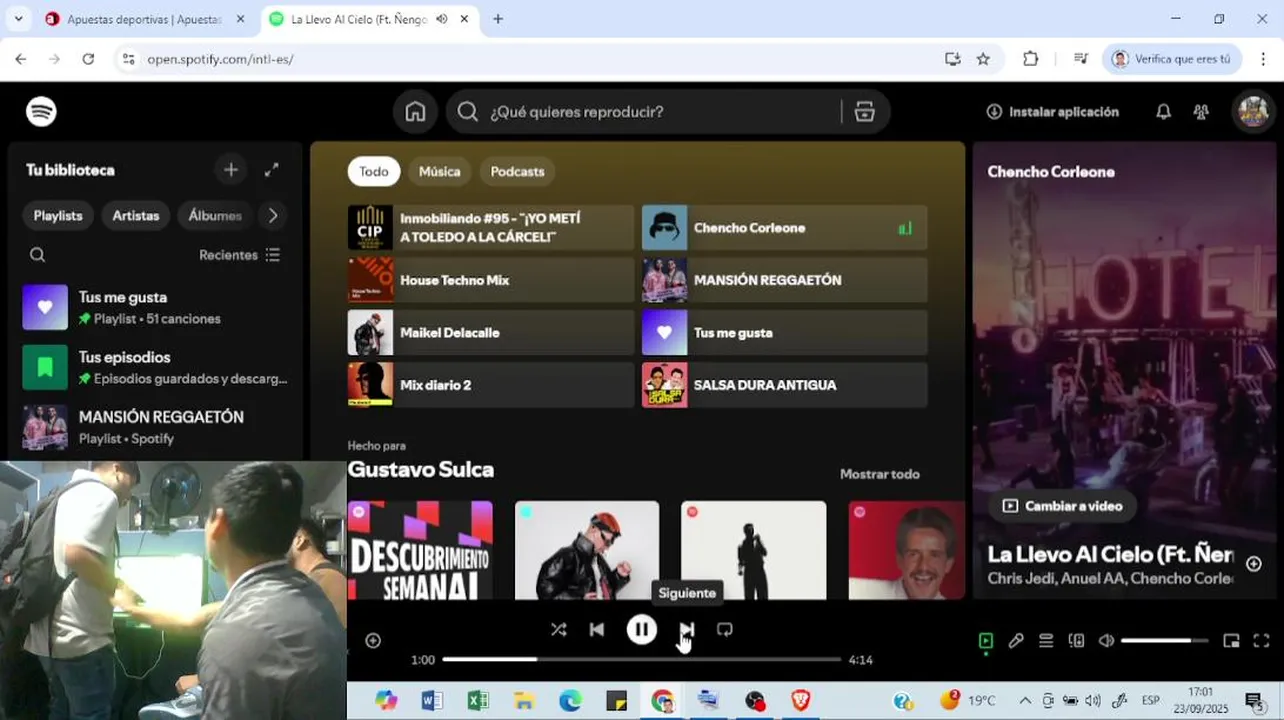
Task: Open the play queue
Action: [1046, 641]
